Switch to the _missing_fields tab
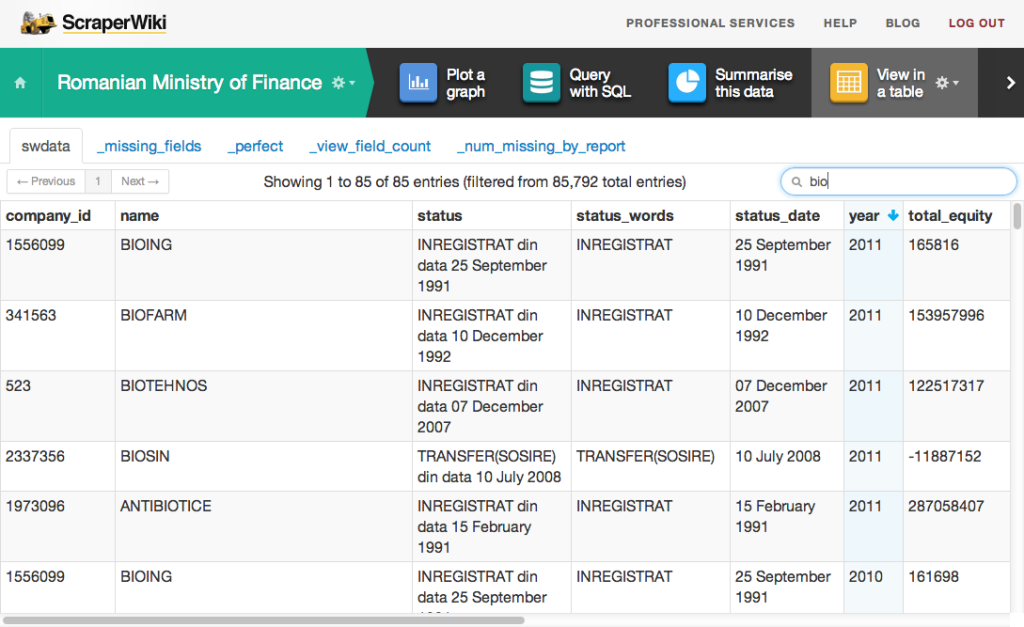Viewport: 1024px width, 627px height. (149, 146)
